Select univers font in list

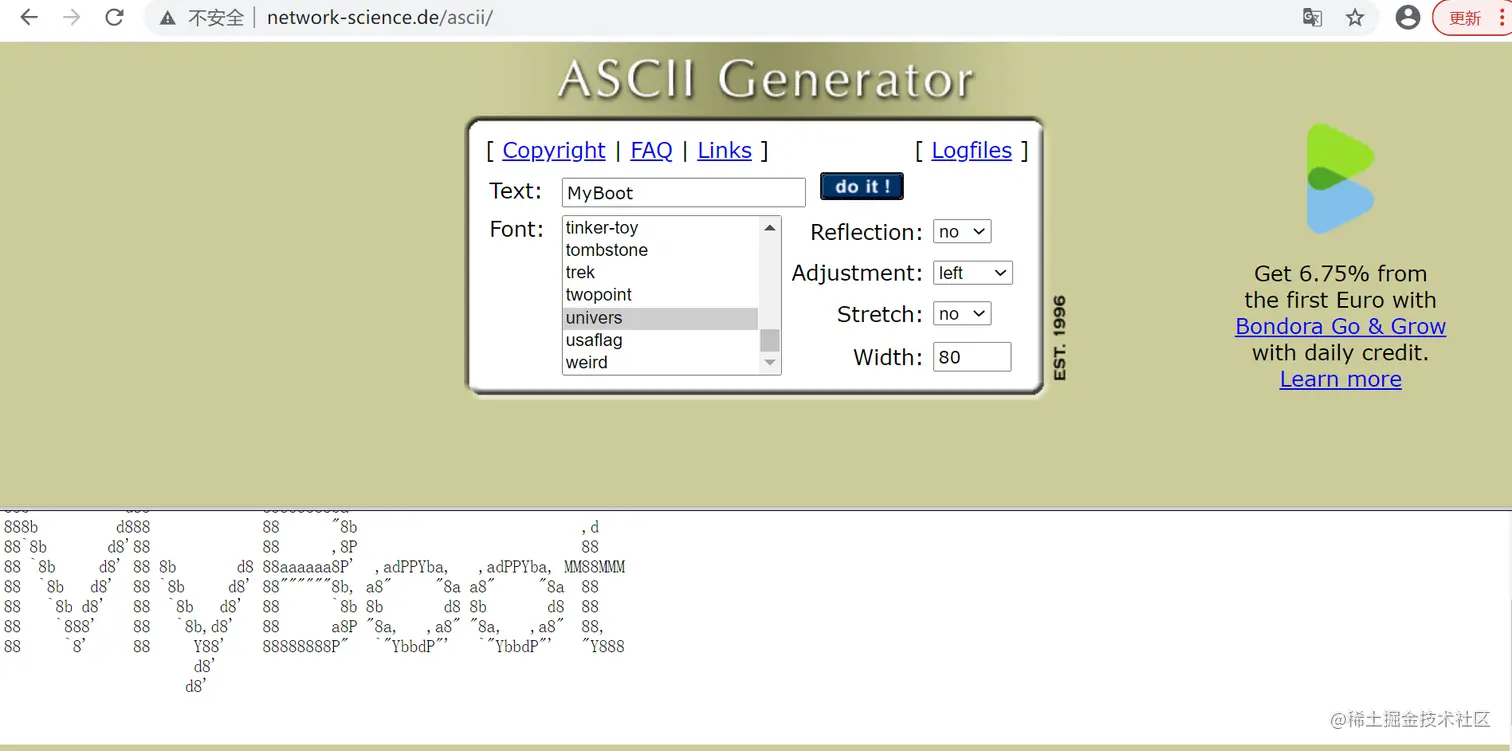pyautogui.click(x=660, y=318)
